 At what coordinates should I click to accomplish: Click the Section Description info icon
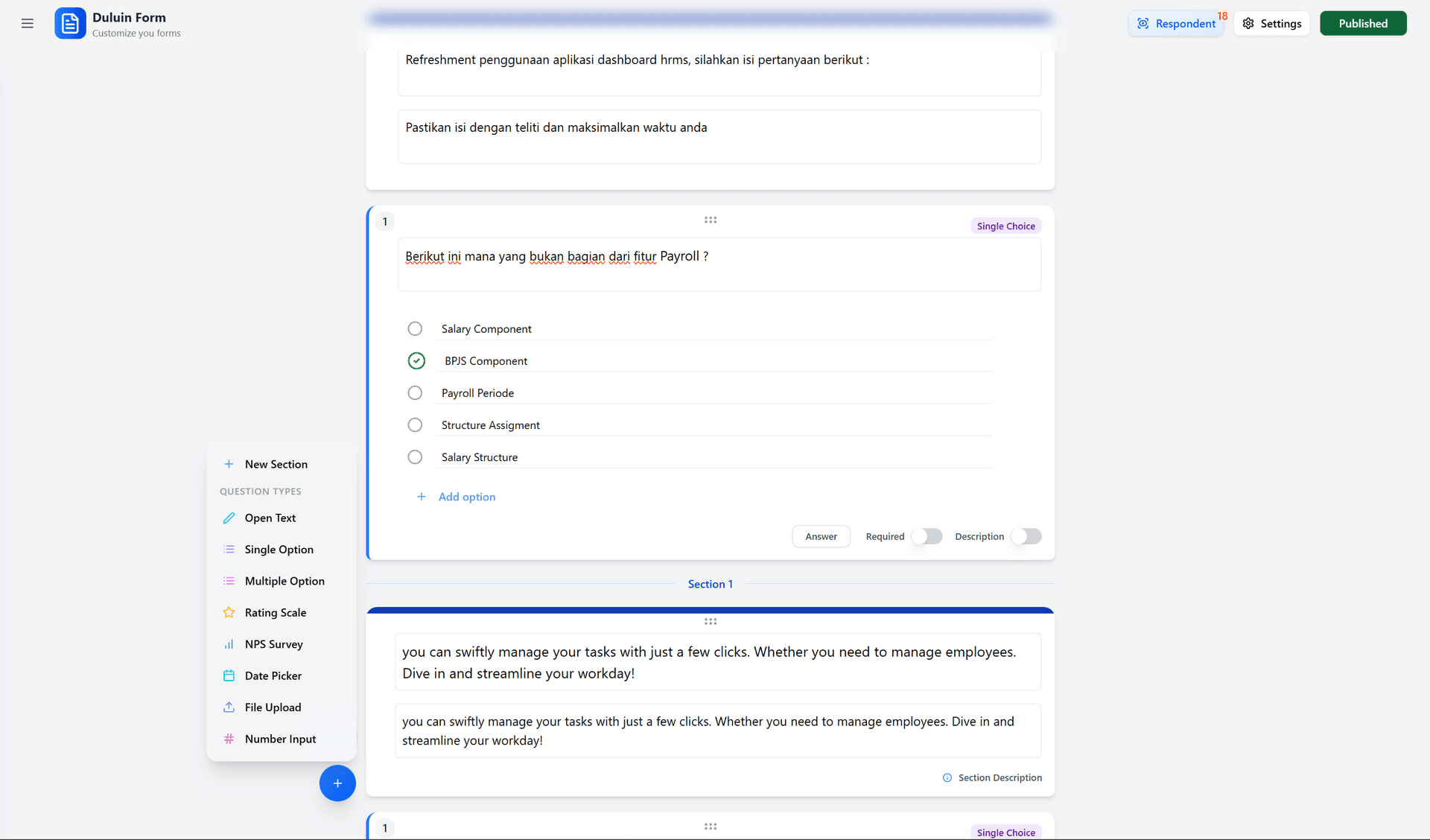click(x=947, y=778)
